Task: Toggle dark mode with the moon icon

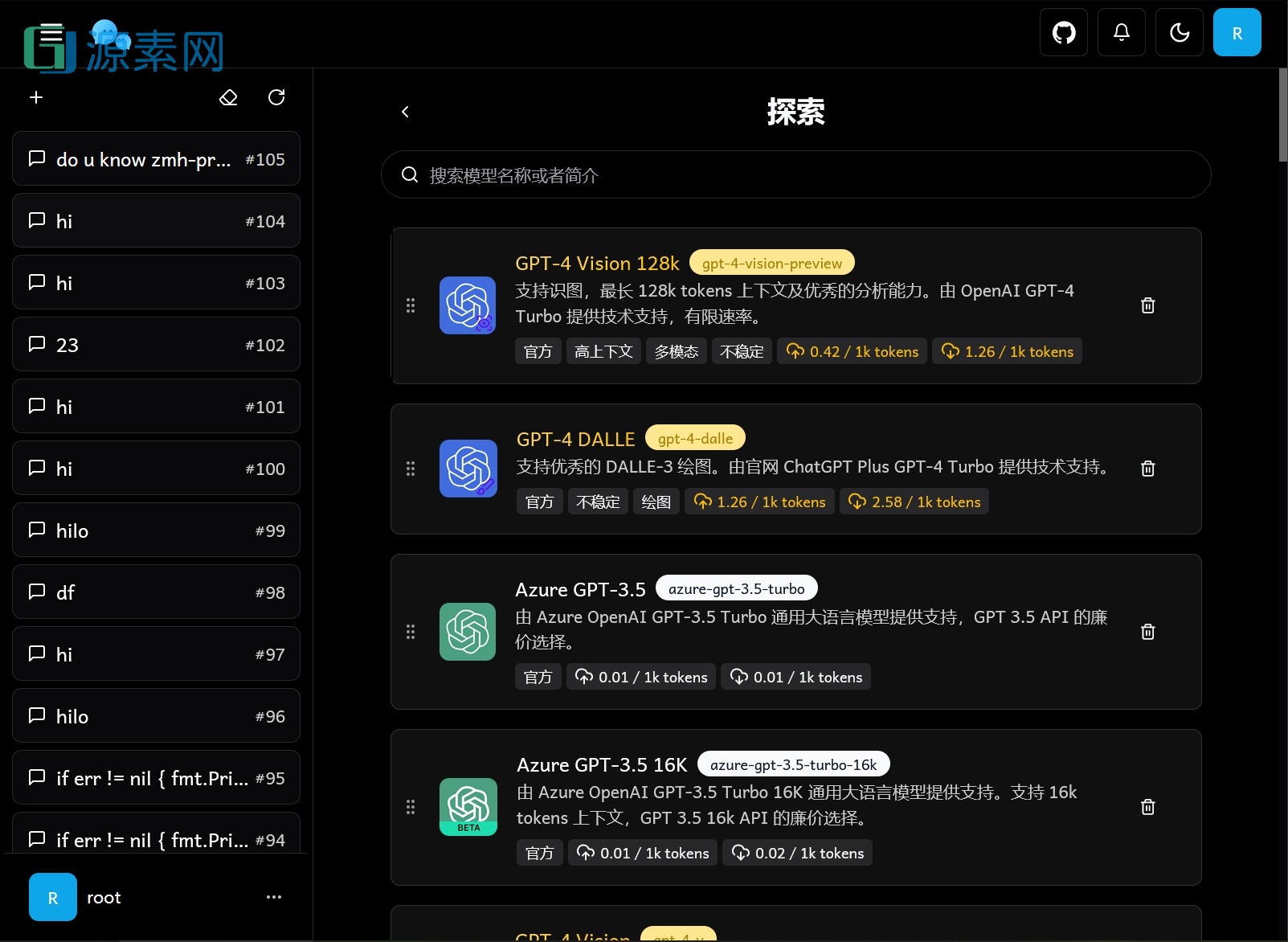Action: tap(1179, 32)
